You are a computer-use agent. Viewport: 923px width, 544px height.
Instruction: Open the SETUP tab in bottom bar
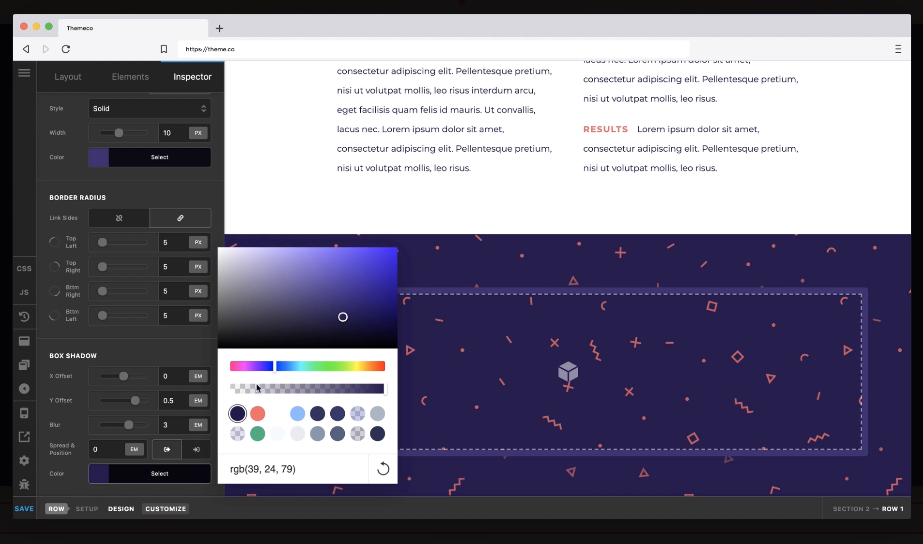[x=87, y=509]
